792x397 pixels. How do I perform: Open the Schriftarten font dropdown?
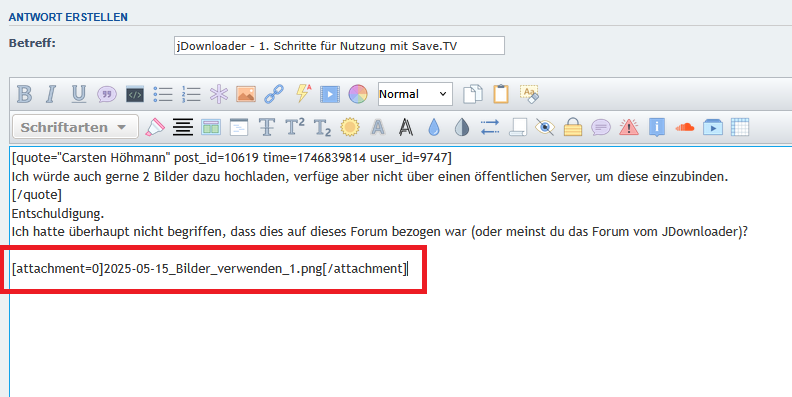pos(75,127)
